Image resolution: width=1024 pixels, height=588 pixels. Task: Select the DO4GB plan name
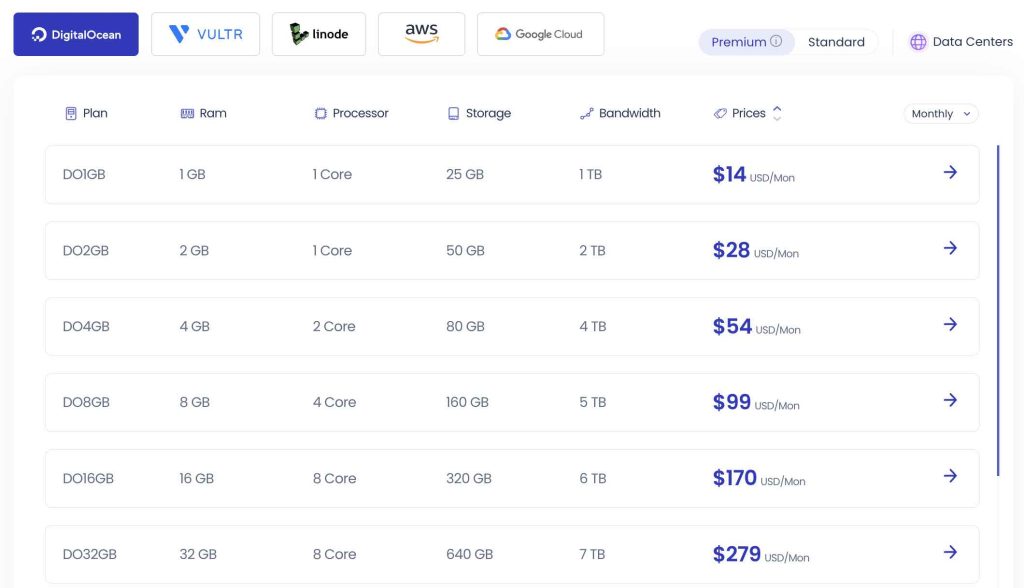click(86, 327)
